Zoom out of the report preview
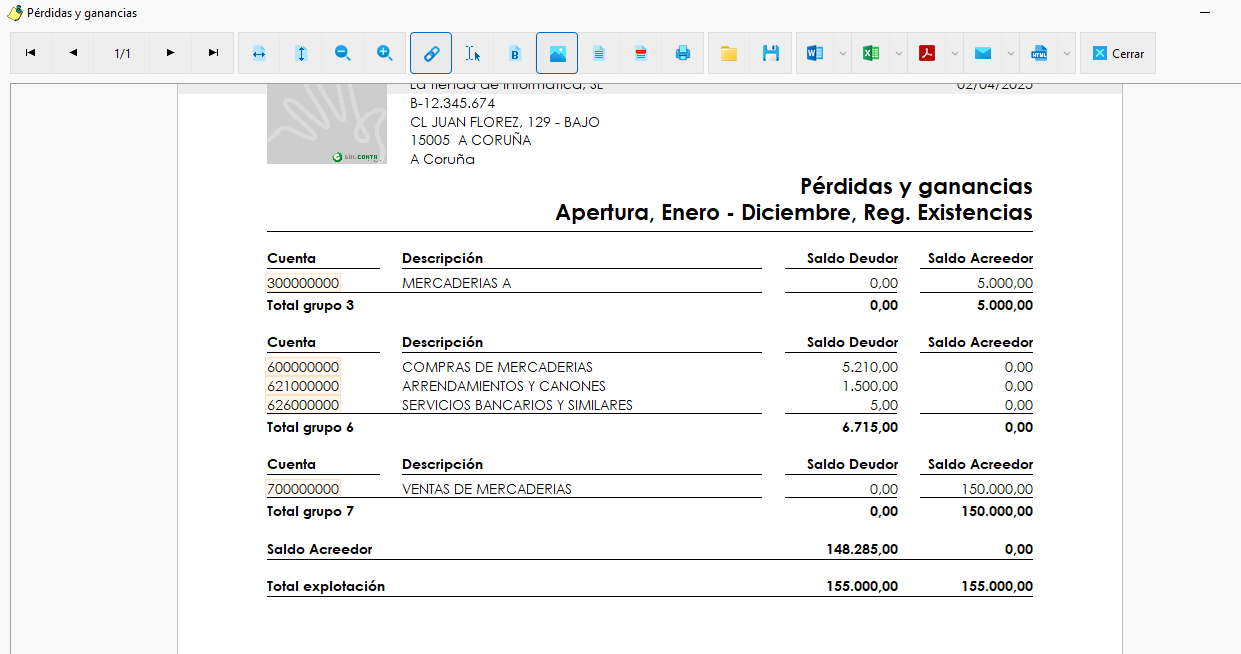 tap(343, 53)
